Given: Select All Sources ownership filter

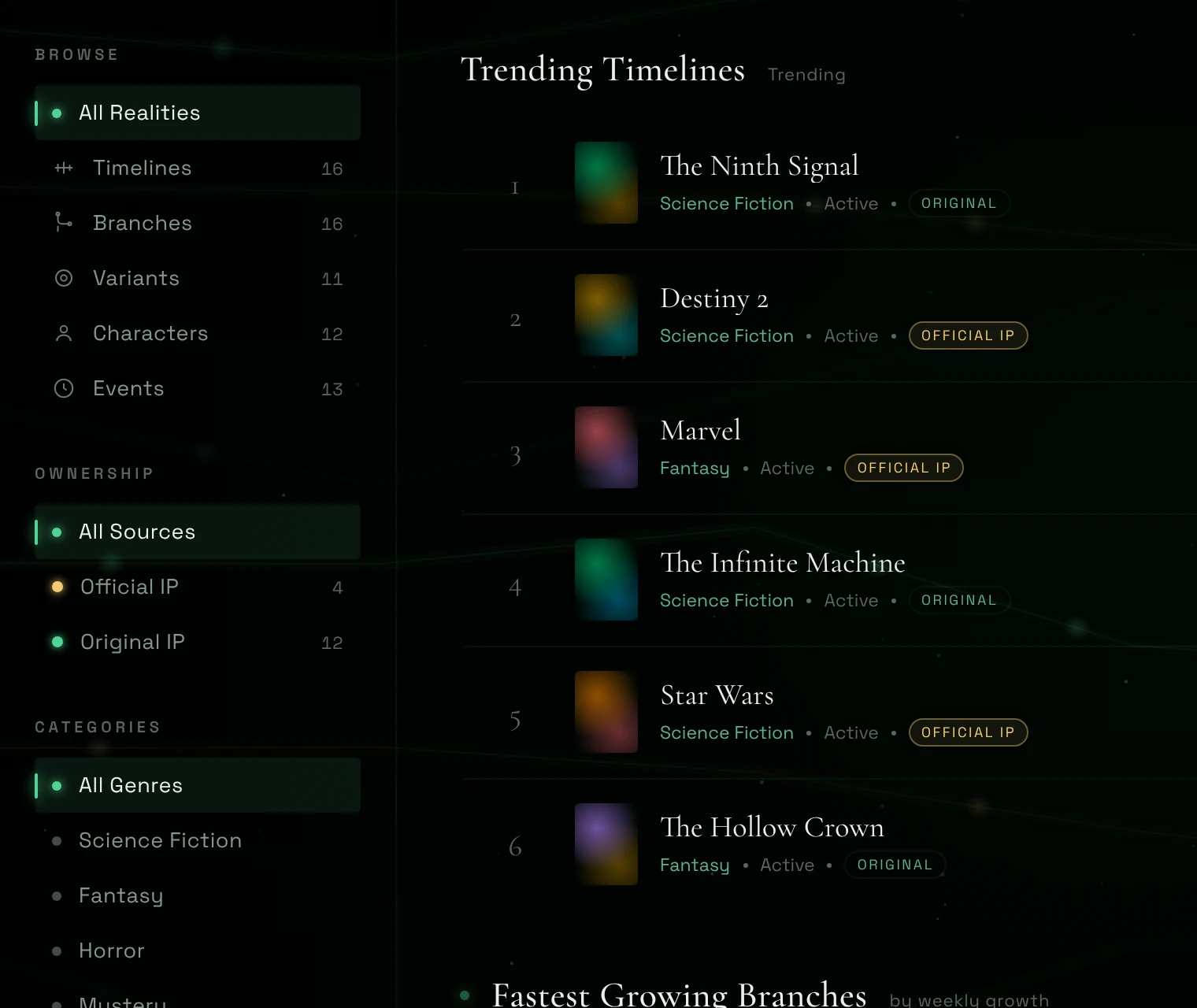Looking at the screenshot, I should coord(198,532).
